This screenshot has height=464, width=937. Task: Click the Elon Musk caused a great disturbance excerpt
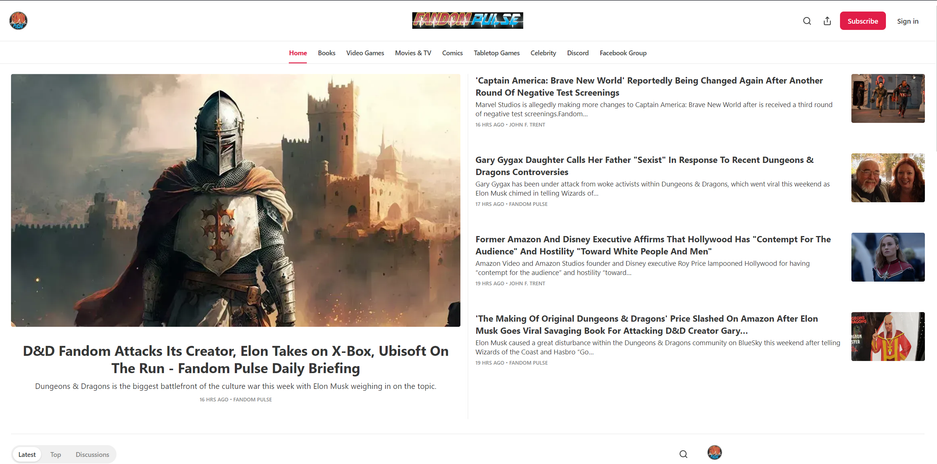[657, 347]
